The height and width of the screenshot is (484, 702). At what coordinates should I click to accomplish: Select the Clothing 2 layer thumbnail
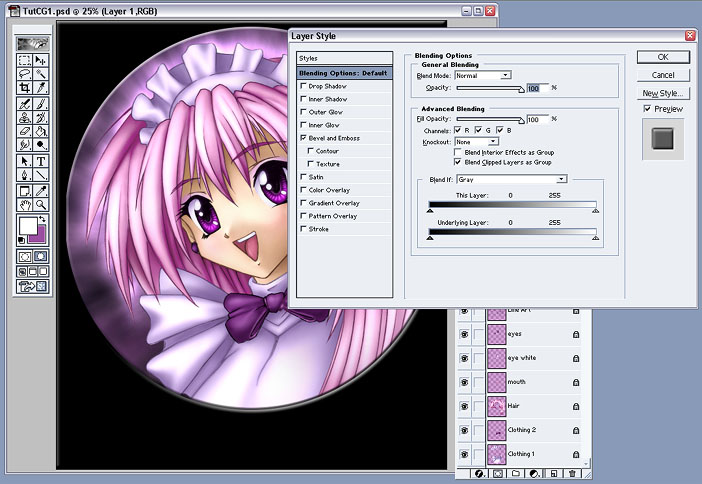[497, 430]
